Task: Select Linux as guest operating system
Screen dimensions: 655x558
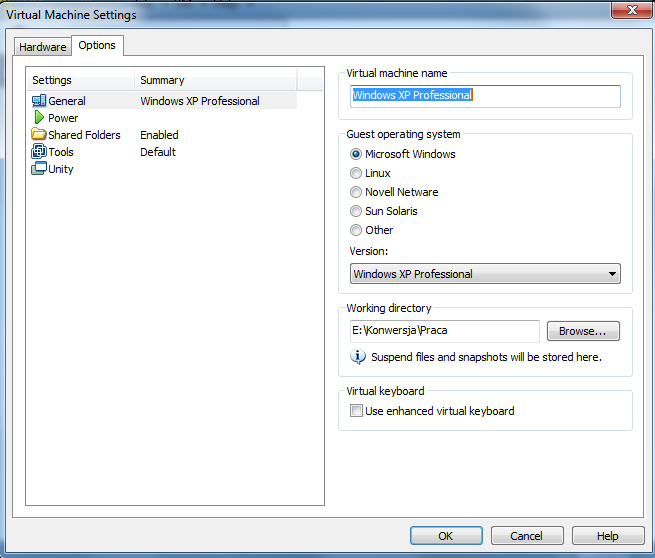Action: (355, 173)
